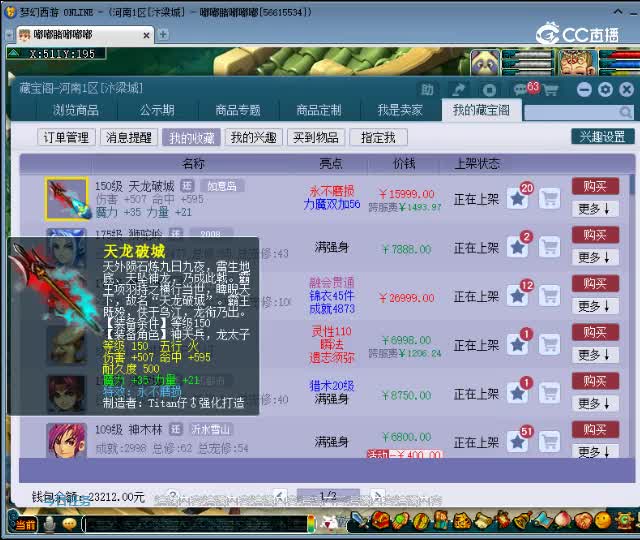Click the 天龙破城 weapon thumbnail
The height and width of the screenshot is (540, 640).
coord(67,198)
